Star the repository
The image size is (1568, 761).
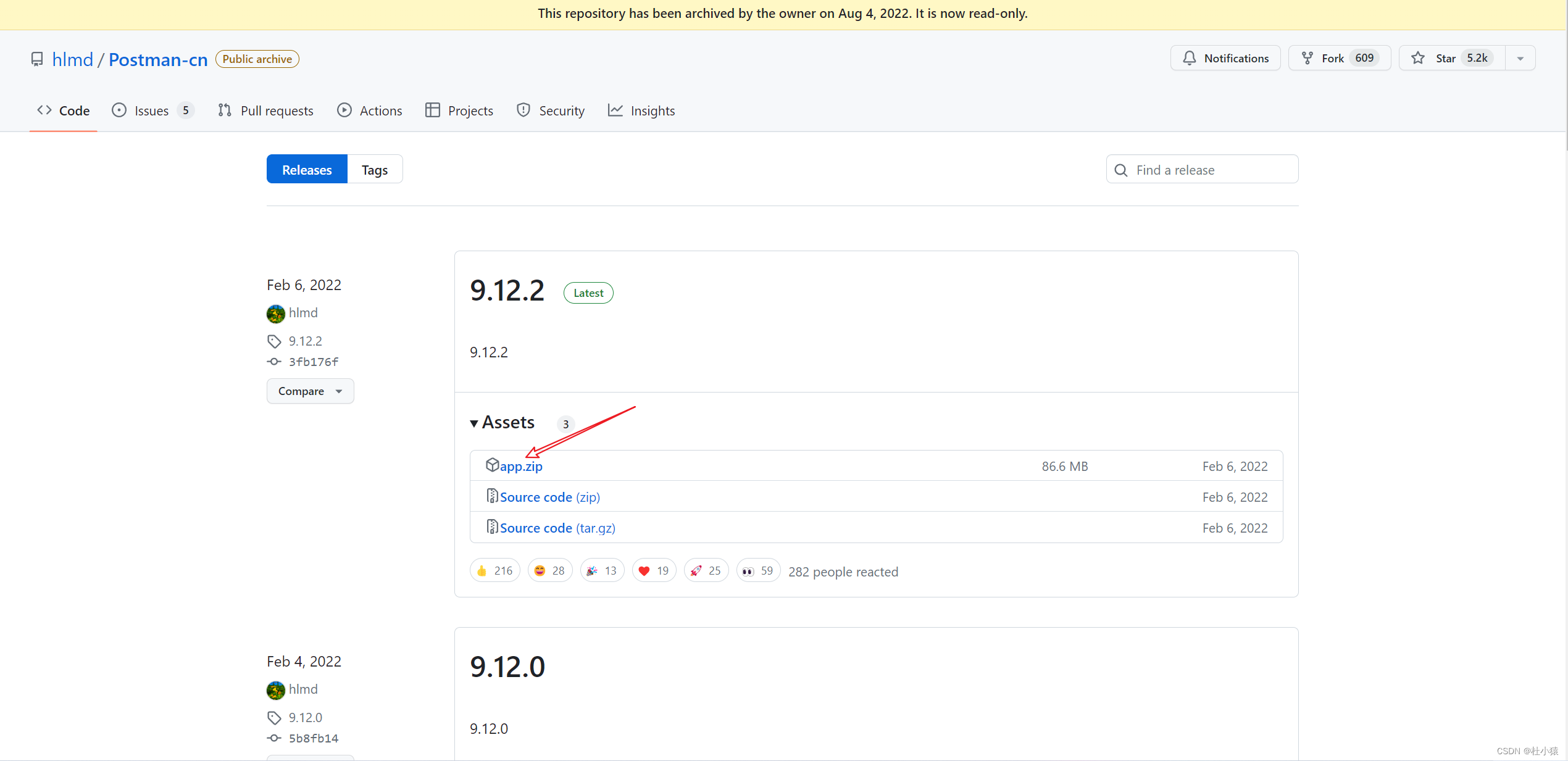1452,58
